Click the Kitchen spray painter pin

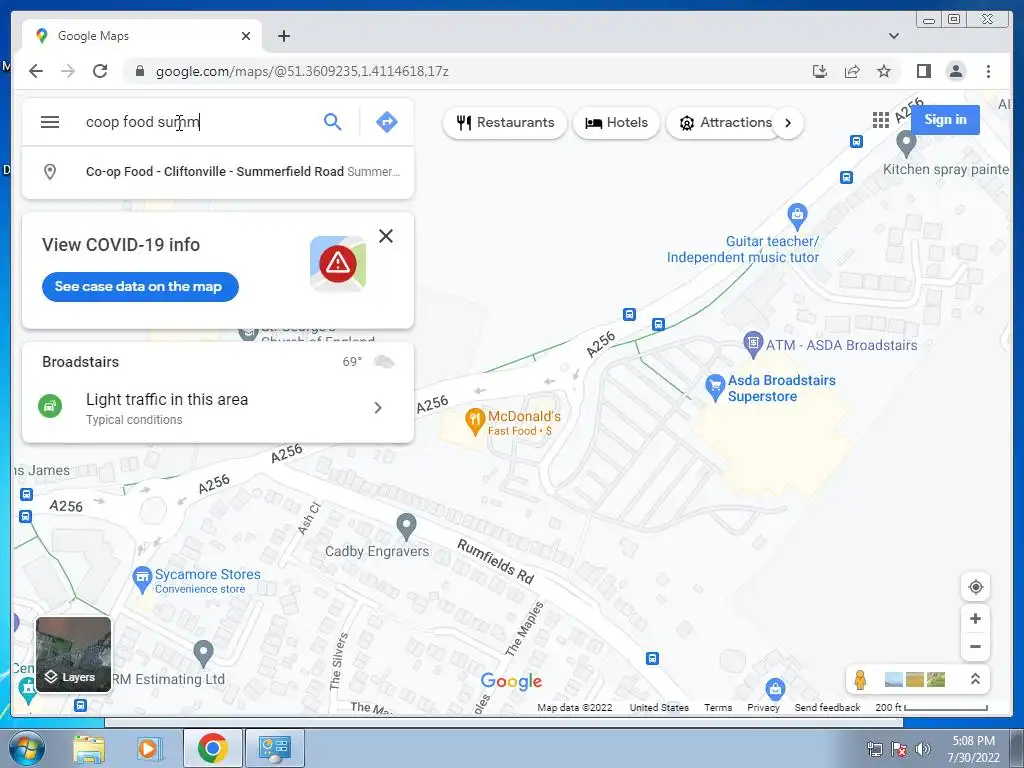point(906,143)
